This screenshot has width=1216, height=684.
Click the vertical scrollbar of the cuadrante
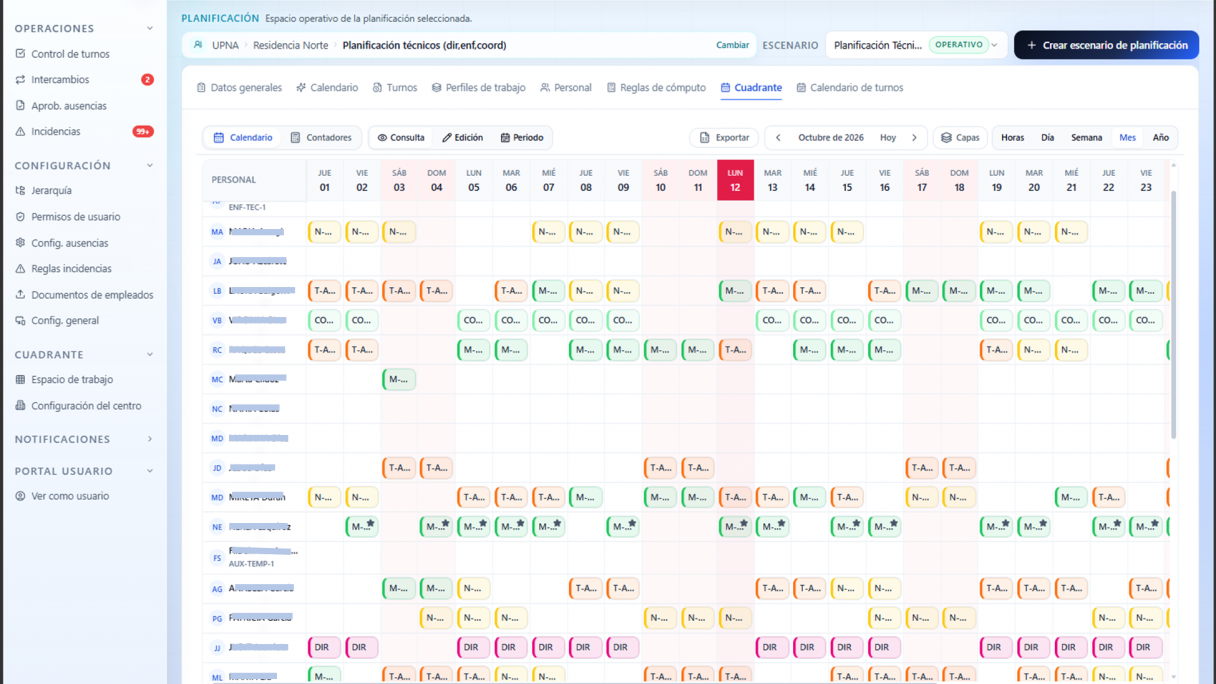point(1173,300)
